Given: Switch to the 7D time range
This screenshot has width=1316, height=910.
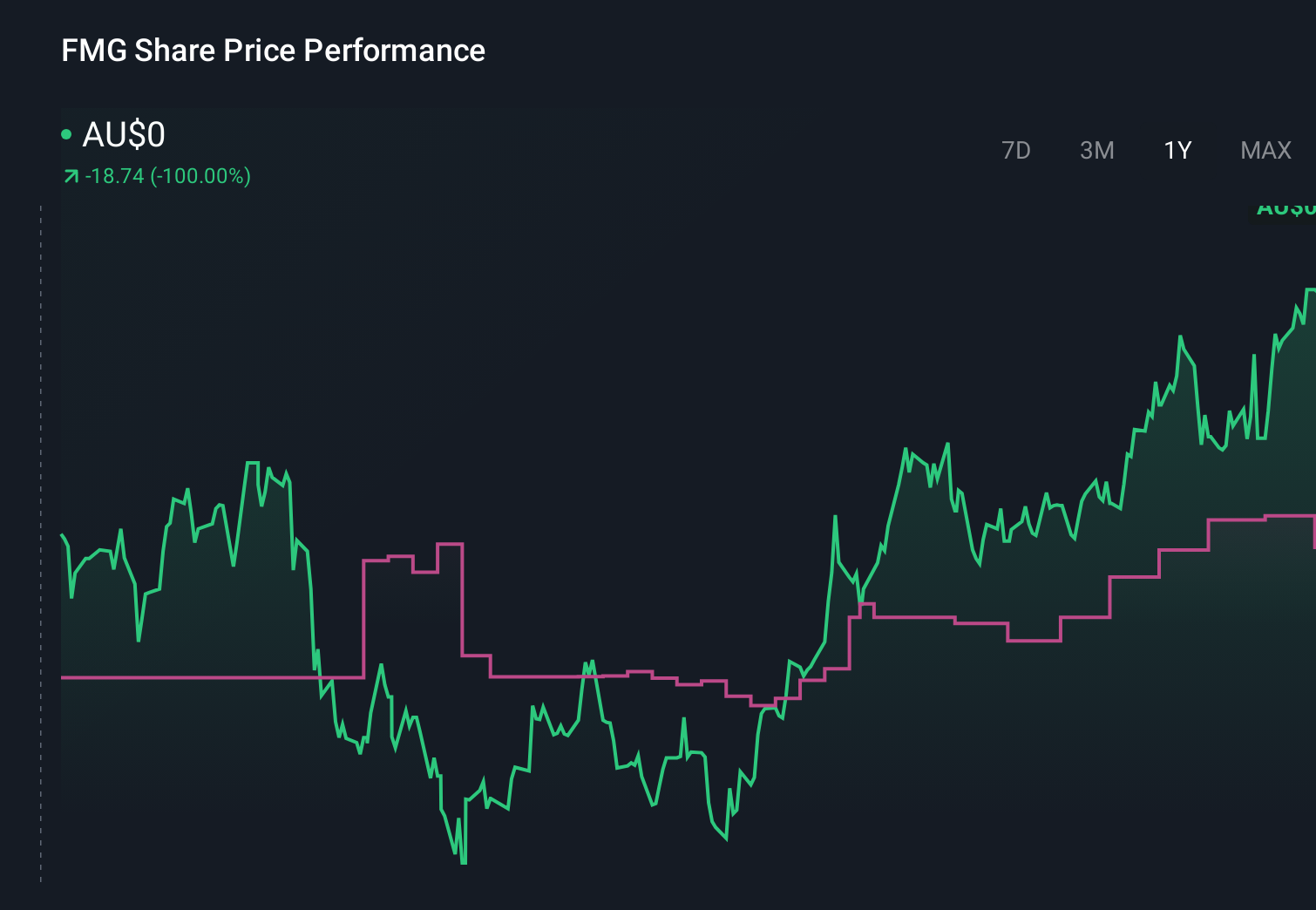Looking at the screenshot, I should coord(1015,151).
